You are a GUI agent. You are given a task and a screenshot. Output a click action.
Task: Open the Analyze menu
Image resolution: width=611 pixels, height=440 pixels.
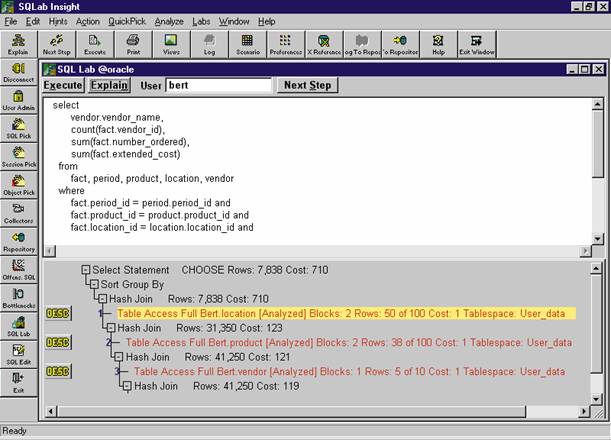[169, 21]
